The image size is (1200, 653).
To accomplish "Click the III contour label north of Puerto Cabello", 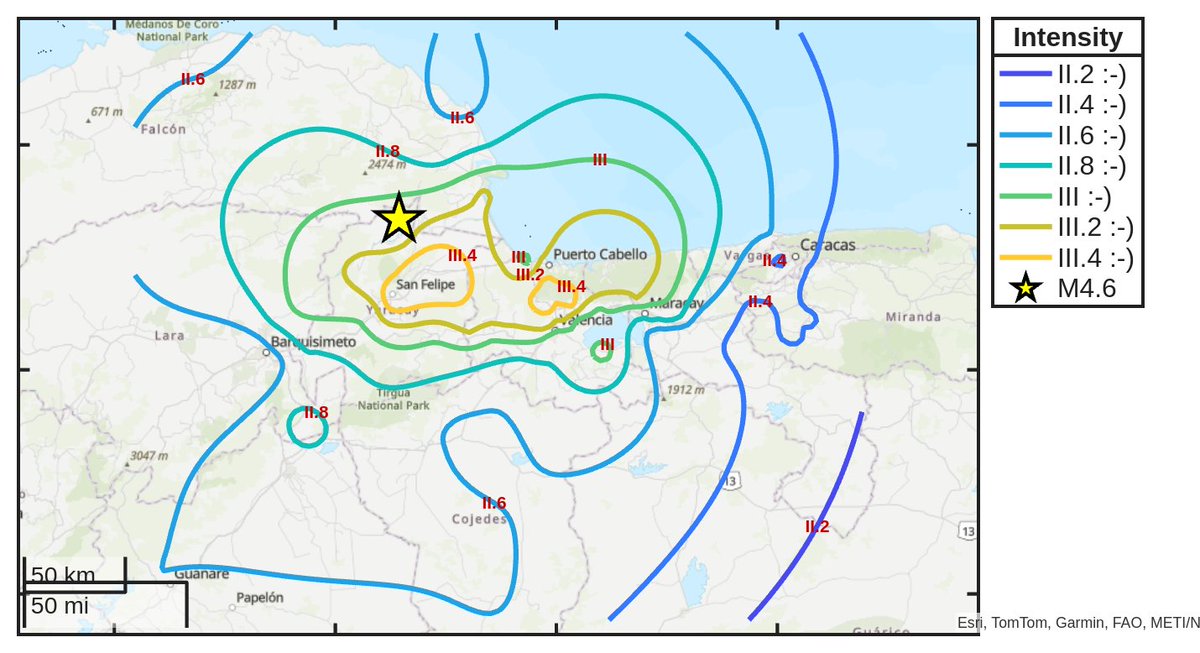I will (x=600, y=159).
